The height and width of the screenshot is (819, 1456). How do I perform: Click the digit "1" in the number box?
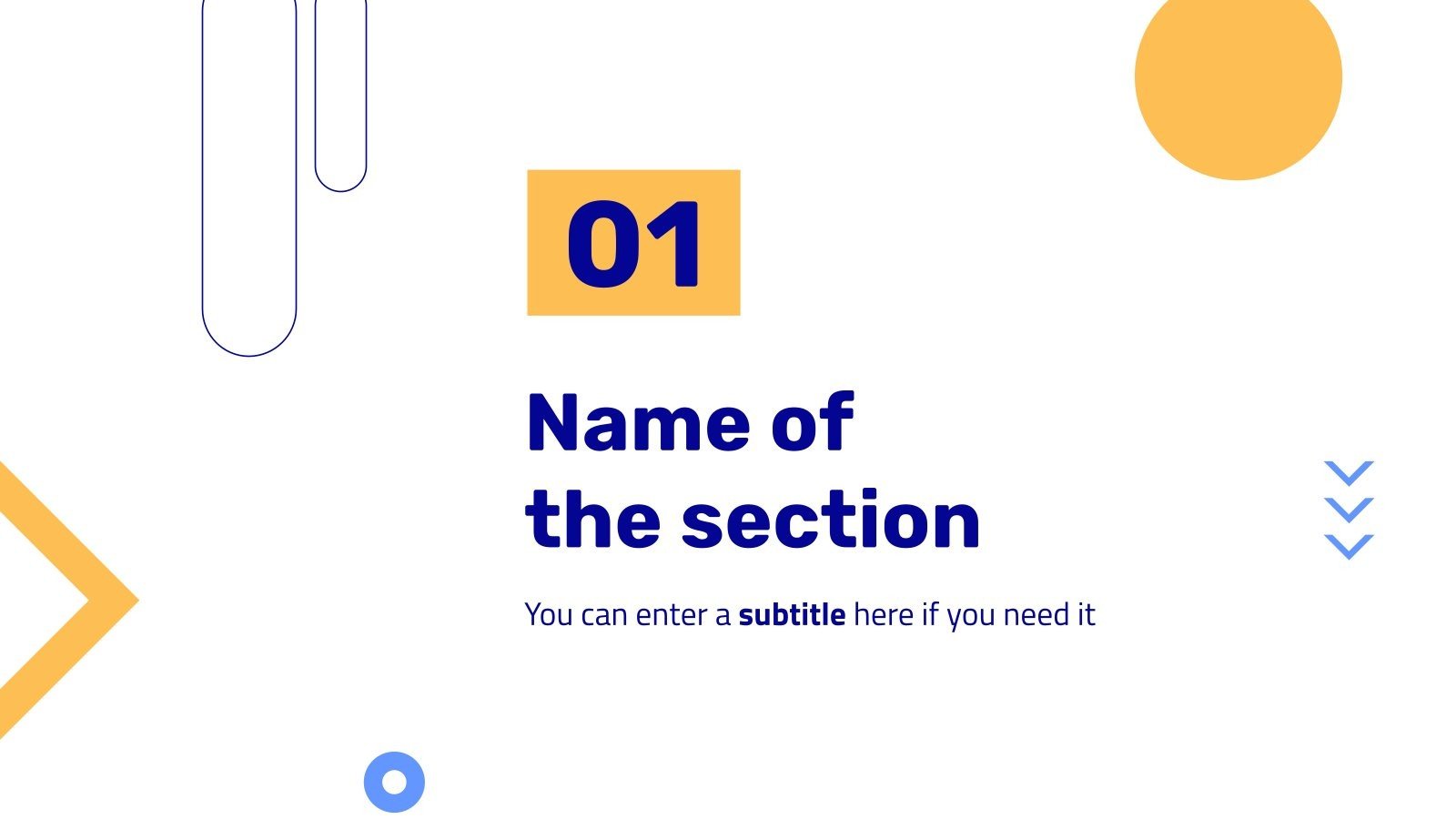[676, 246]
